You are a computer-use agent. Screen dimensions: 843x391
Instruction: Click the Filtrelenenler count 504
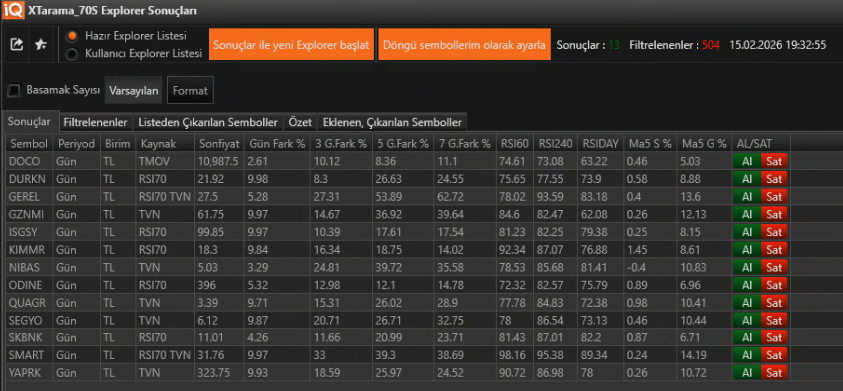click(710, 45)
